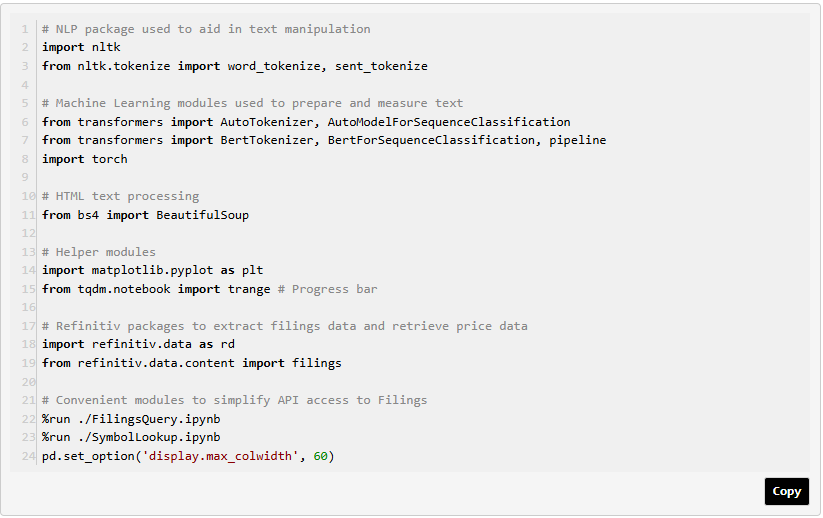
Task: Click line number 24 in gutter
Action: click(28, 456)
